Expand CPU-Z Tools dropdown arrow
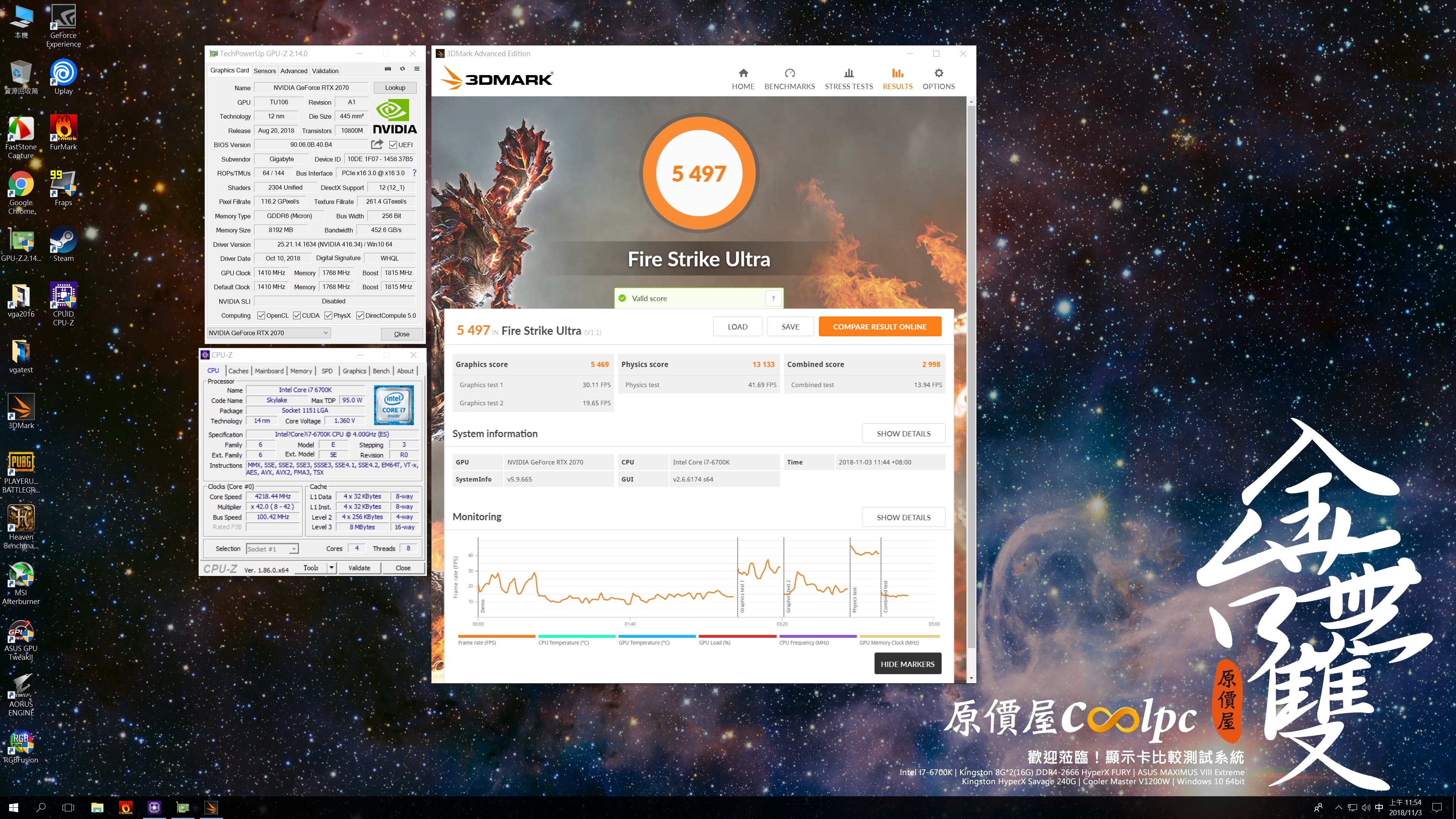Image resolution: width=1456 pixels, height=819 pixels. point(332,568)
